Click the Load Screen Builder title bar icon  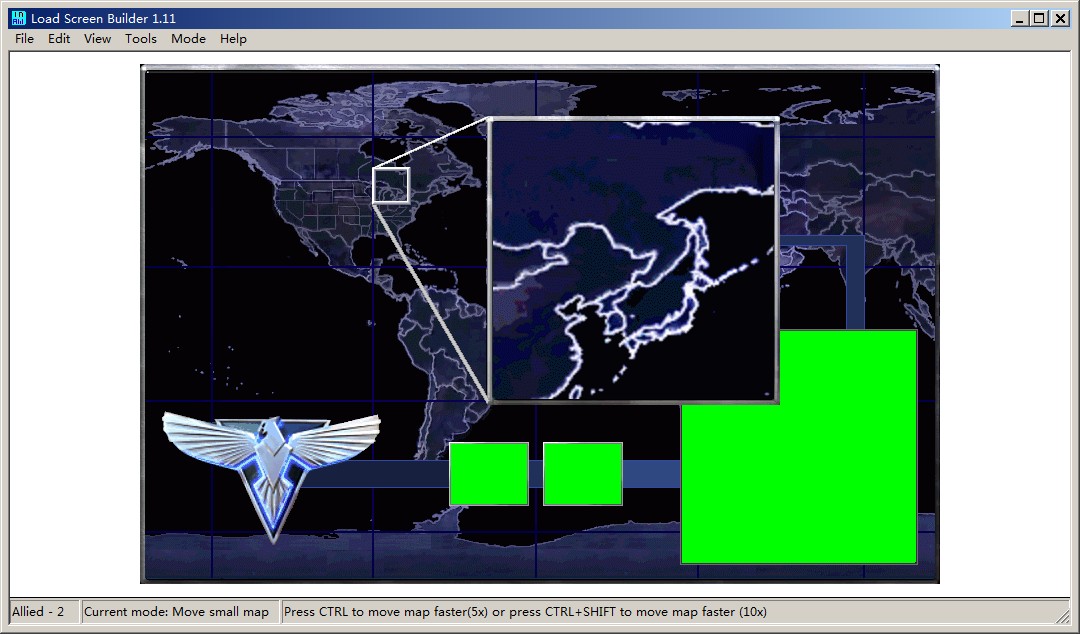tap(18, 19)
